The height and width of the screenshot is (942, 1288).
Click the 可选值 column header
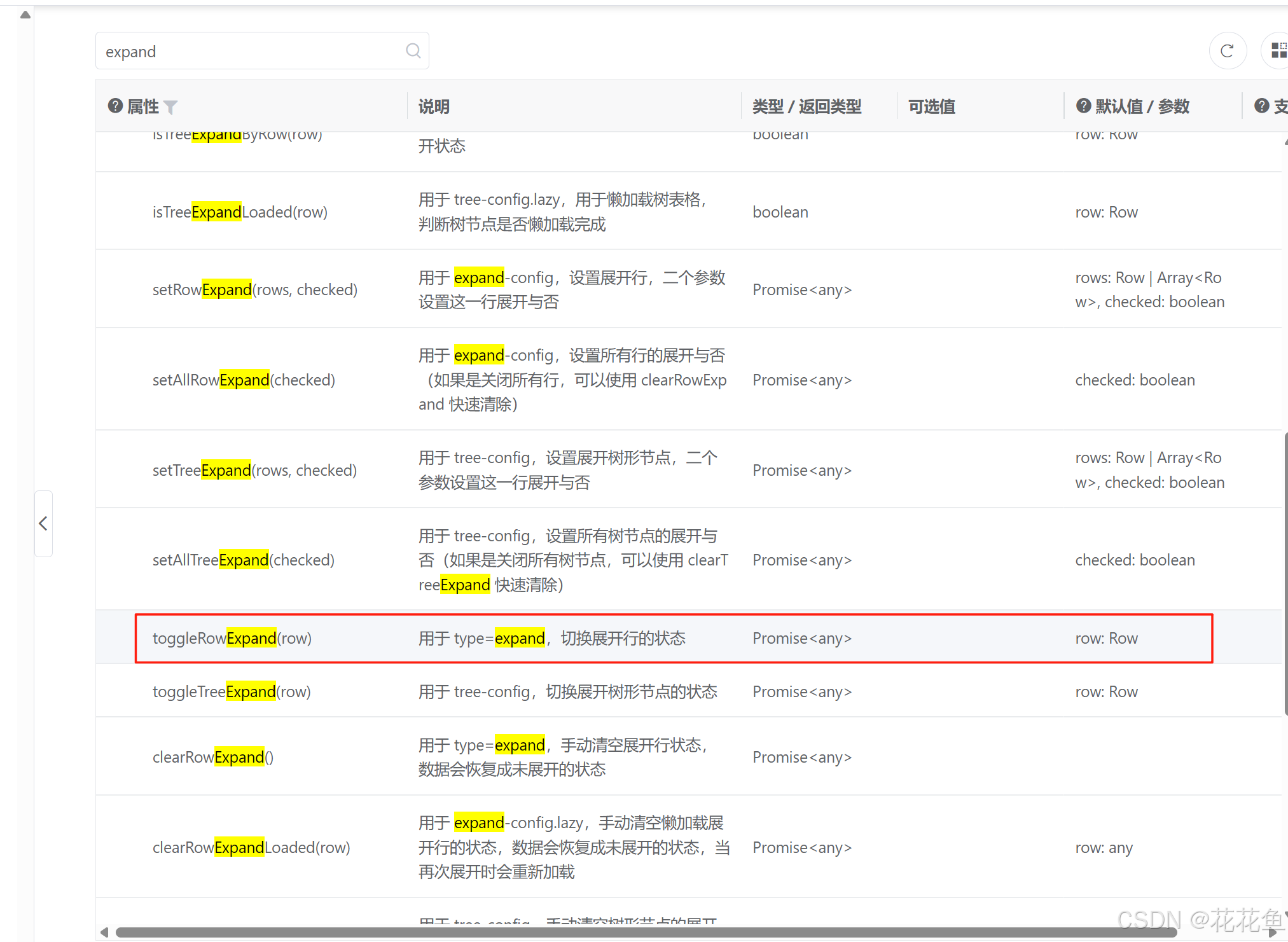pyautogui.click(x=931, y=106)
